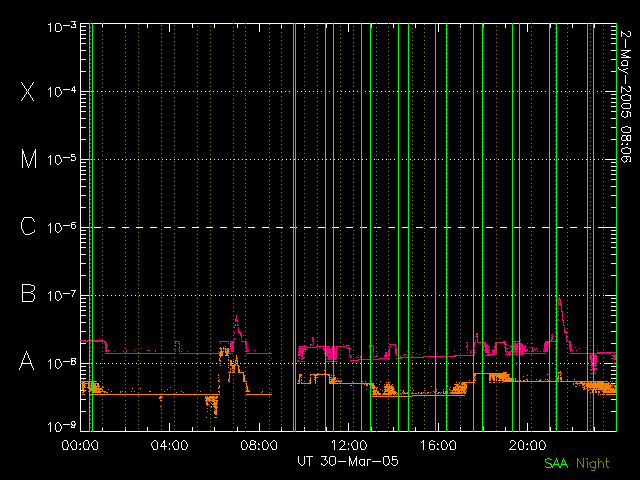Click the 10^-6 y-axis tick label
Image resolution: width=640 pixels, height=480 pixels.
click(x=62, y=227)
